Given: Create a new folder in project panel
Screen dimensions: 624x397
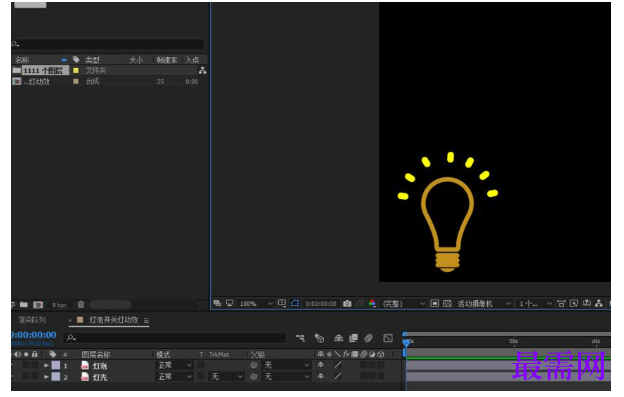Looking at the screenshot, I should 24,305.
